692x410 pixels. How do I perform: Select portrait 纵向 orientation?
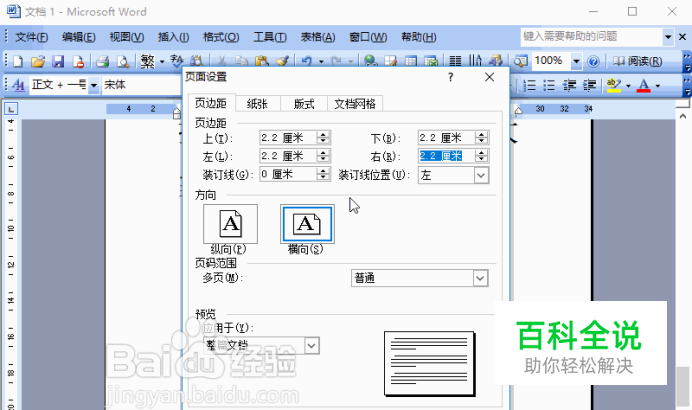(230, 224)
